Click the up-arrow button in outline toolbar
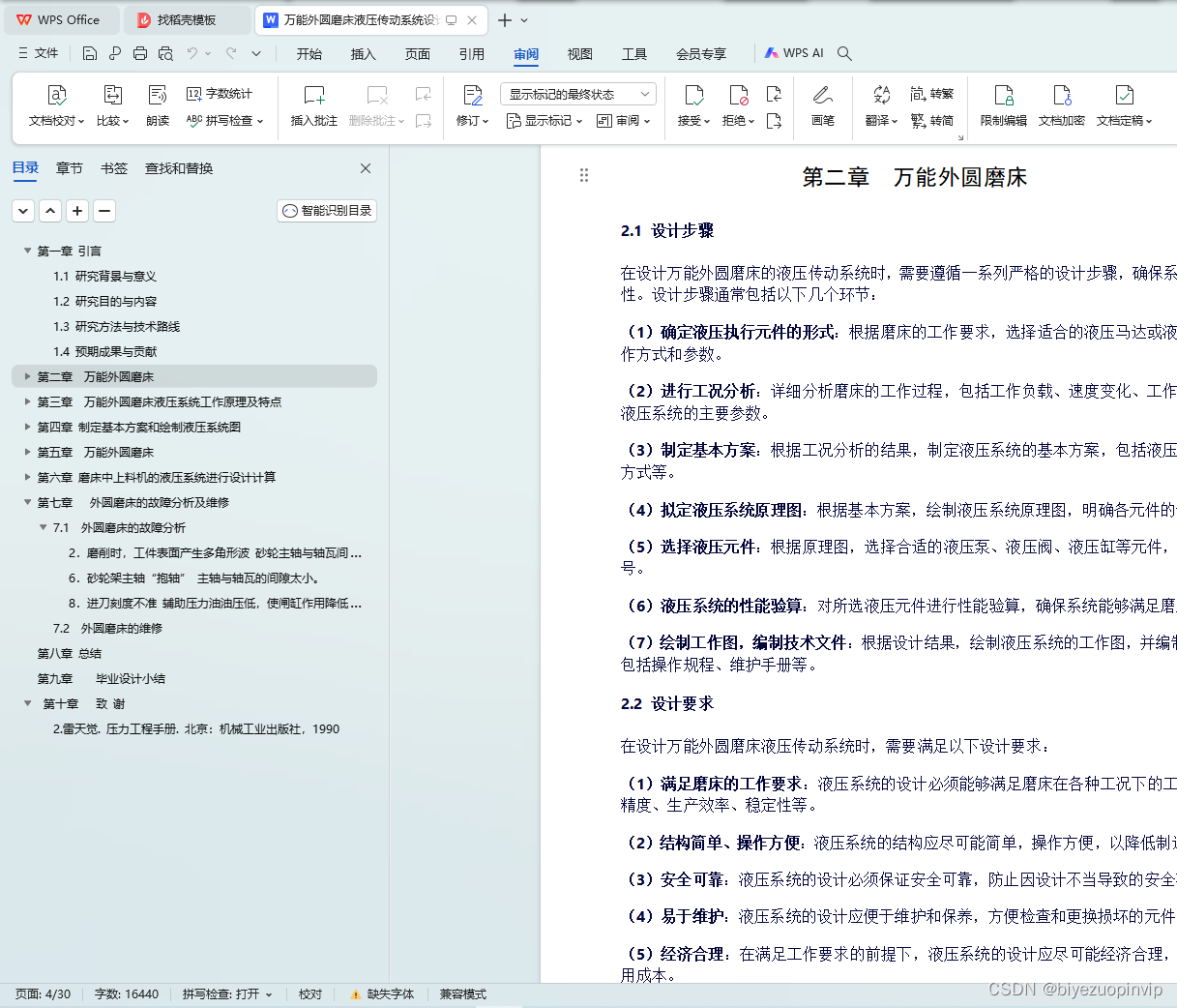1177x1008 pixels. [50, 211]
